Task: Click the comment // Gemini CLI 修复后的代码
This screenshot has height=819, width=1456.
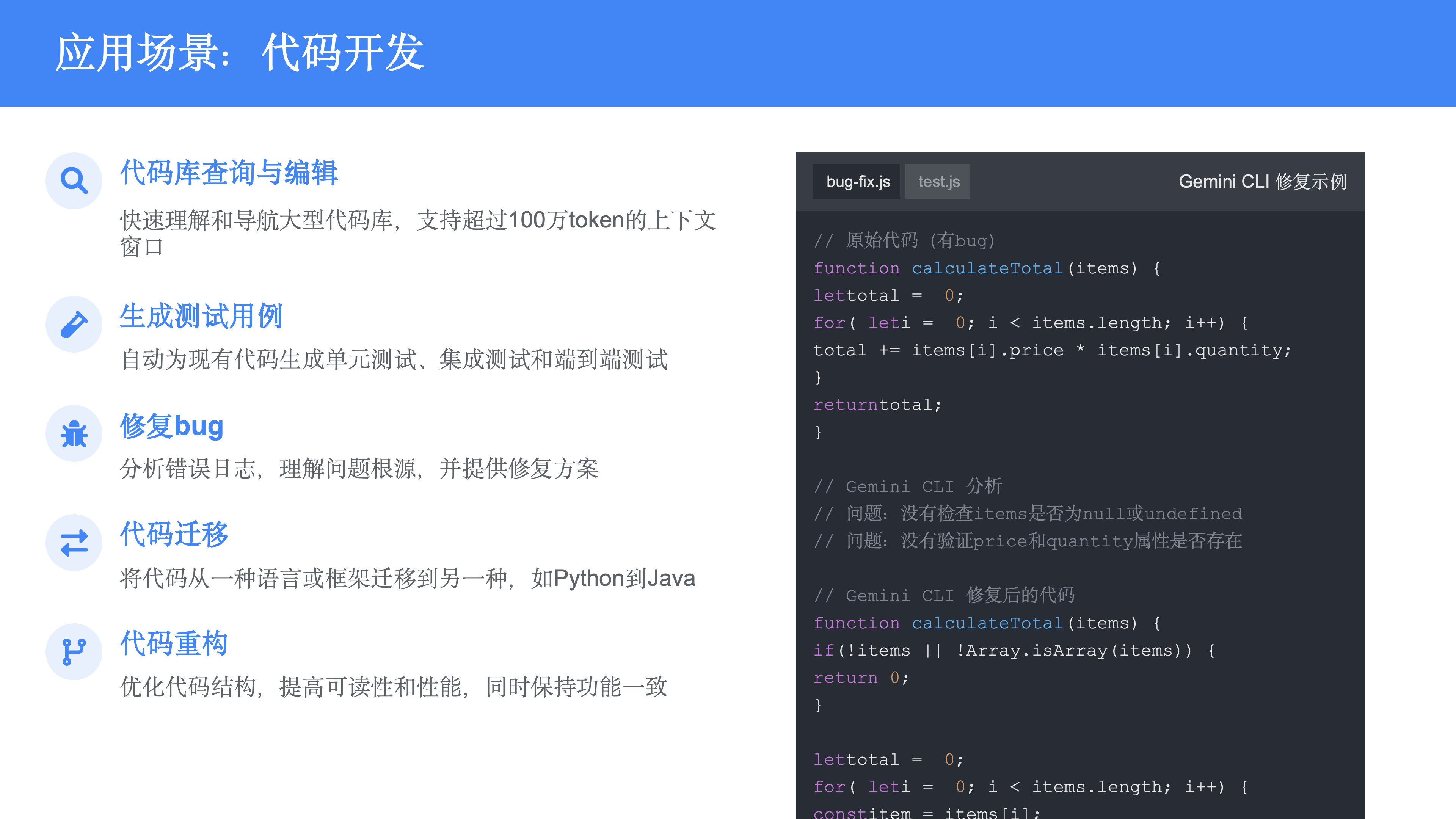Action: tap(944, 595)
